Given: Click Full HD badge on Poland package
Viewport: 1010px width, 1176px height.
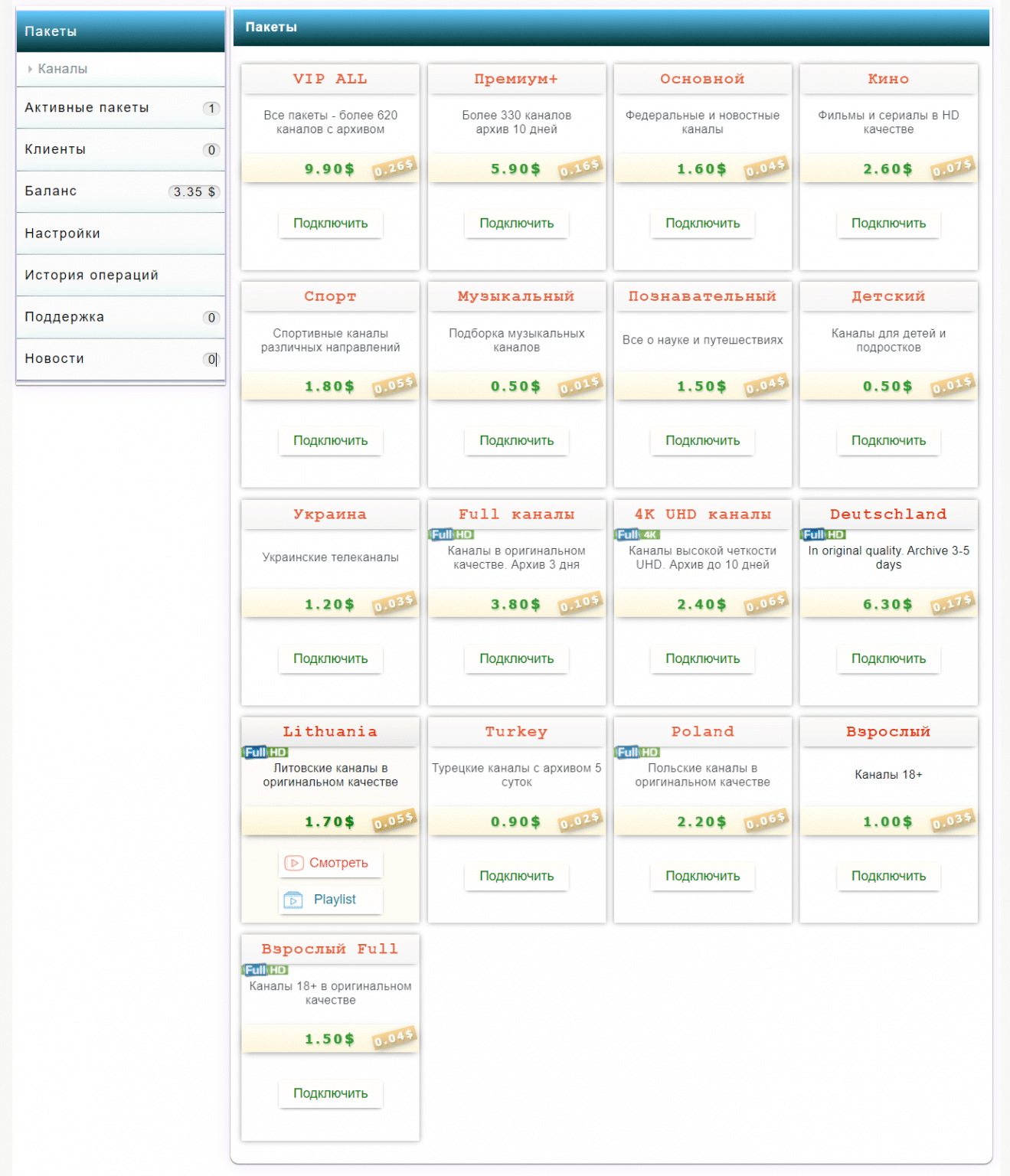Looking at the screenshot, I should click(x=637, y=752).
